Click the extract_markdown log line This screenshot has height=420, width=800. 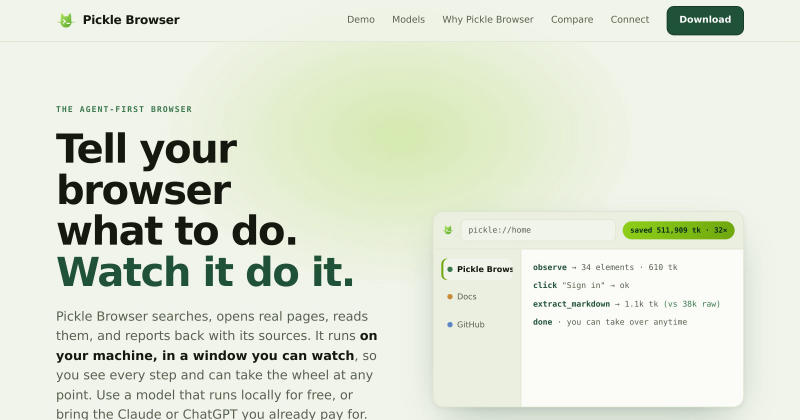pyautogui.click(x=626, y=304)
